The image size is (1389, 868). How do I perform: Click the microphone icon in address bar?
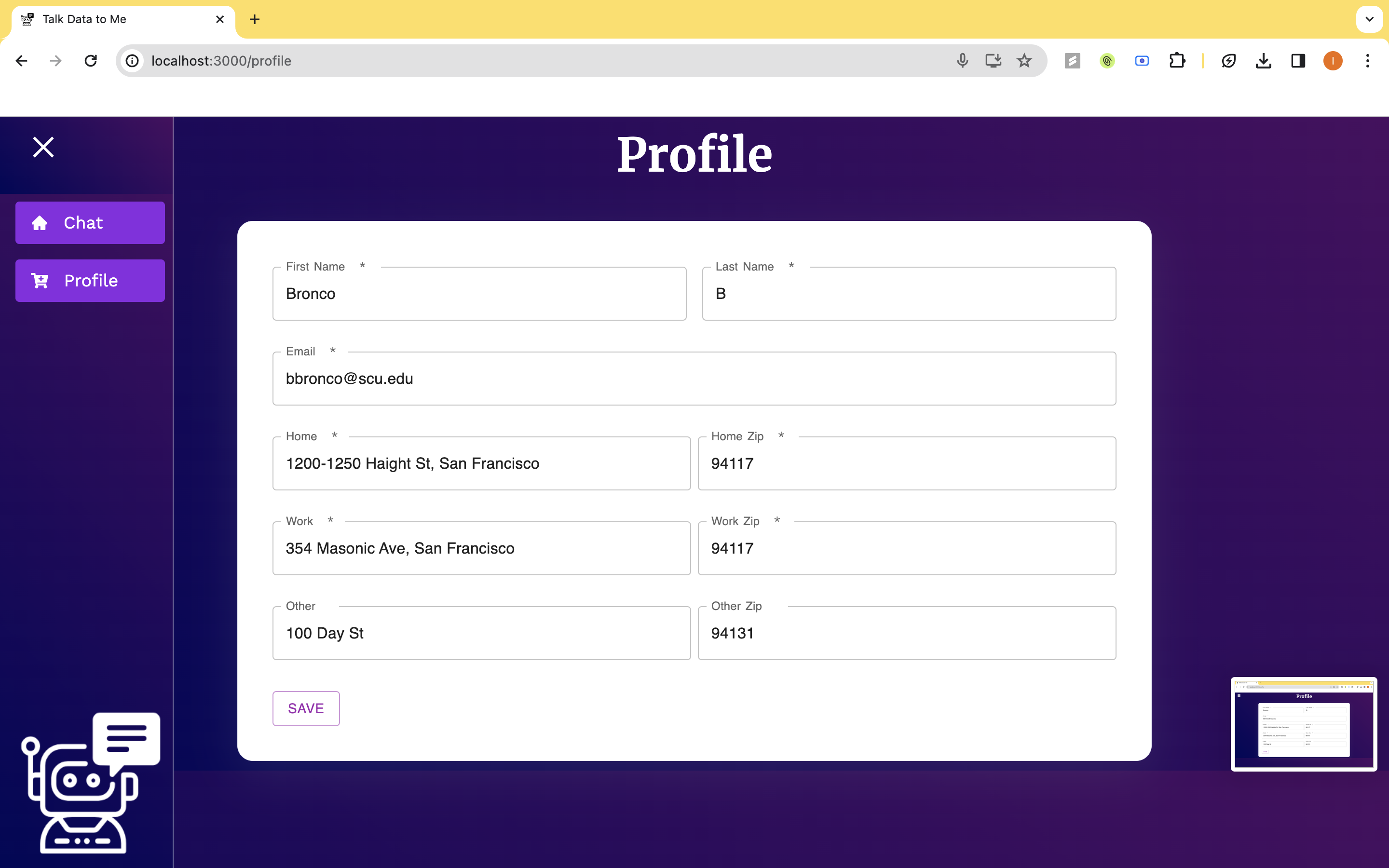(962, 61)
